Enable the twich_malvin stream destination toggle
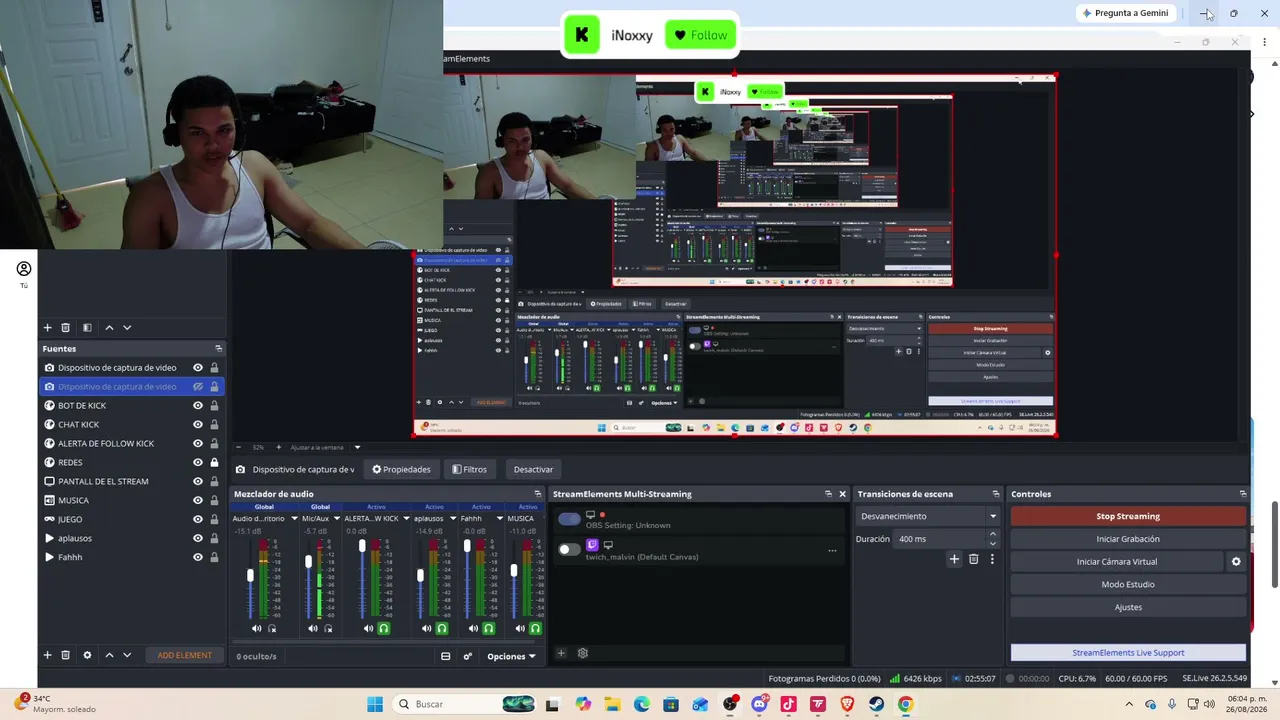This screenshot has width=1280, height=720. coord(569,549)
